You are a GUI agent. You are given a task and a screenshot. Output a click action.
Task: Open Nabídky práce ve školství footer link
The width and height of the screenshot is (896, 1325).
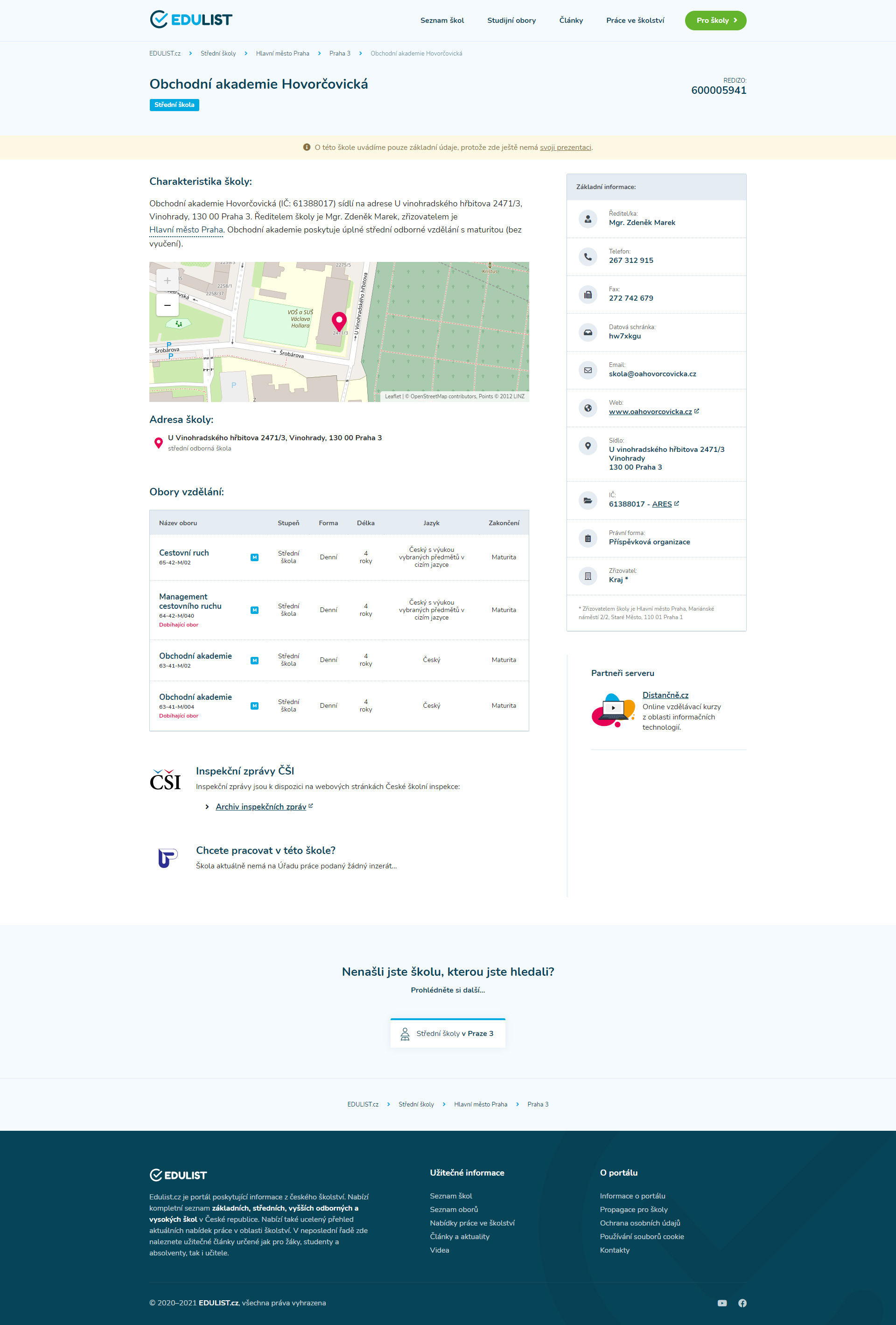[x=472, y=1223]
